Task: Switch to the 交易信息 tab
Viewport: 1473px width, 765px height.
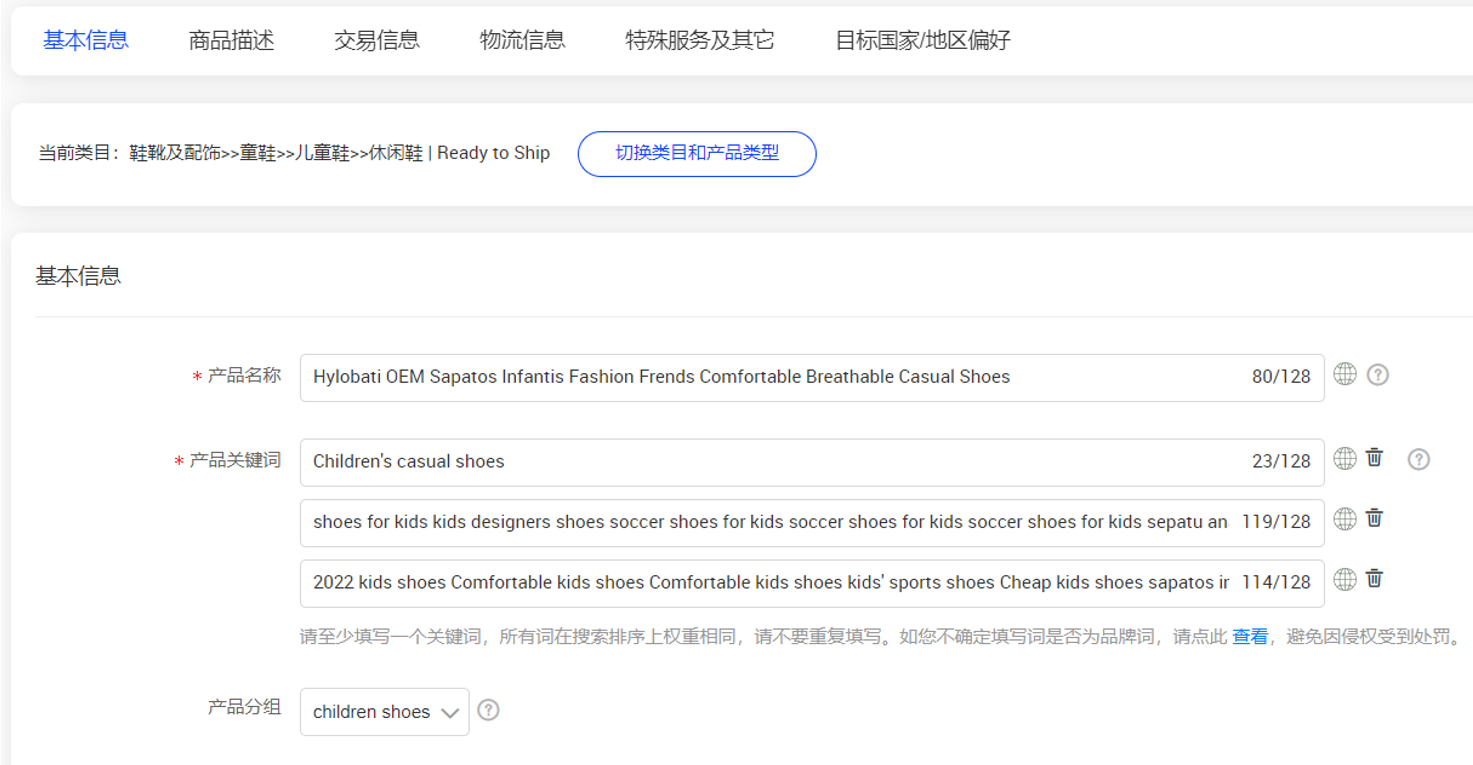Action: pyautogui.click(x=377, y=41)
